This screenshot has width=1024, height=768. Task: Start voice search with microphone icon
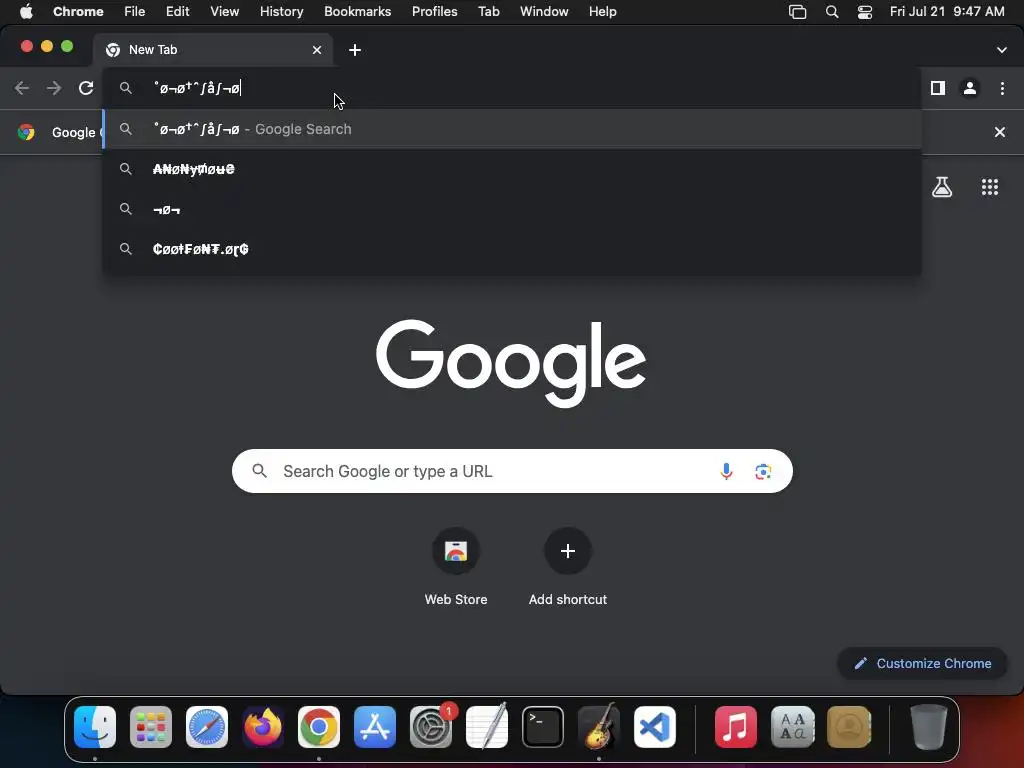pos(726,471)
